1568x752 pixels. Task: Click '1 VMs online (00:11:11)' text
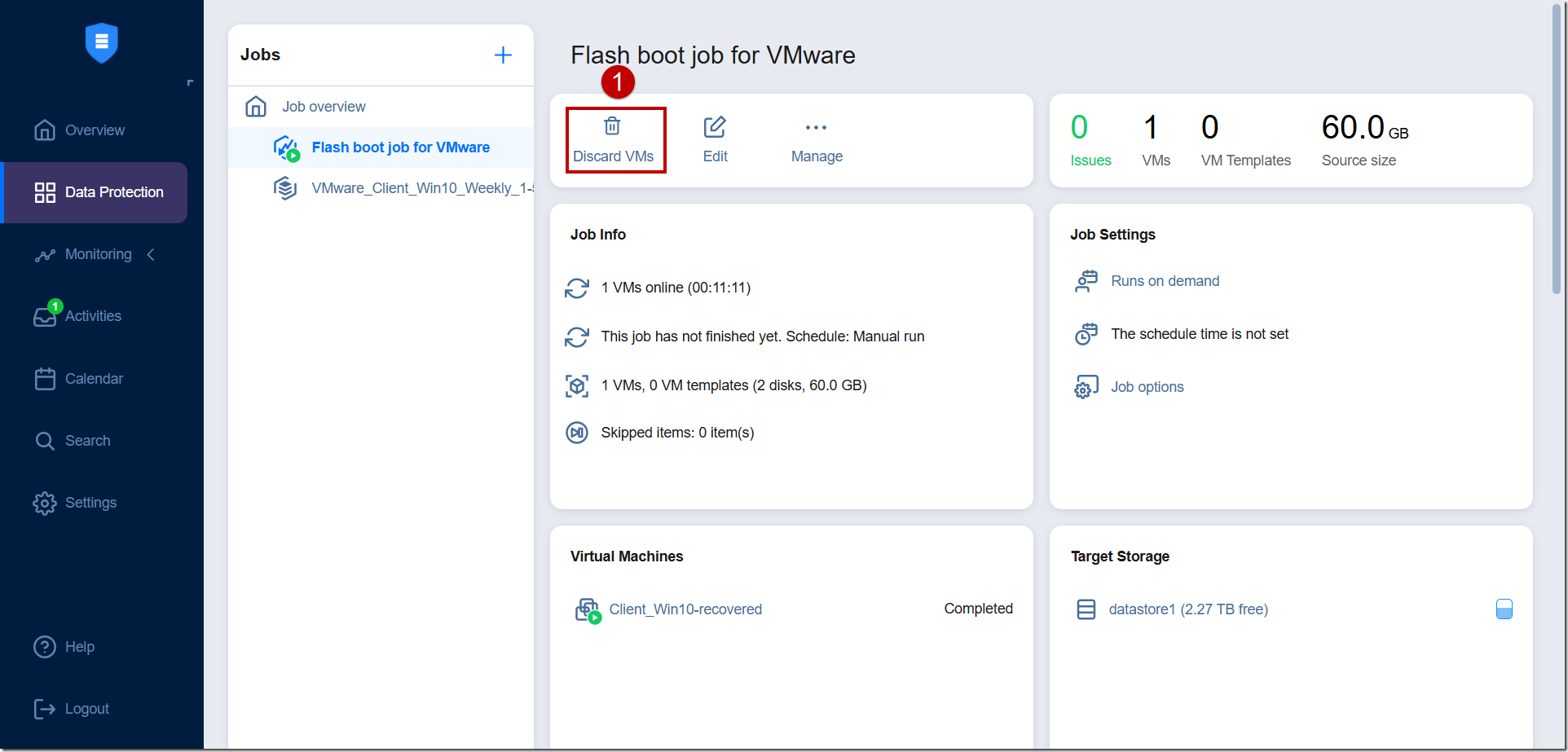point(676,288)
